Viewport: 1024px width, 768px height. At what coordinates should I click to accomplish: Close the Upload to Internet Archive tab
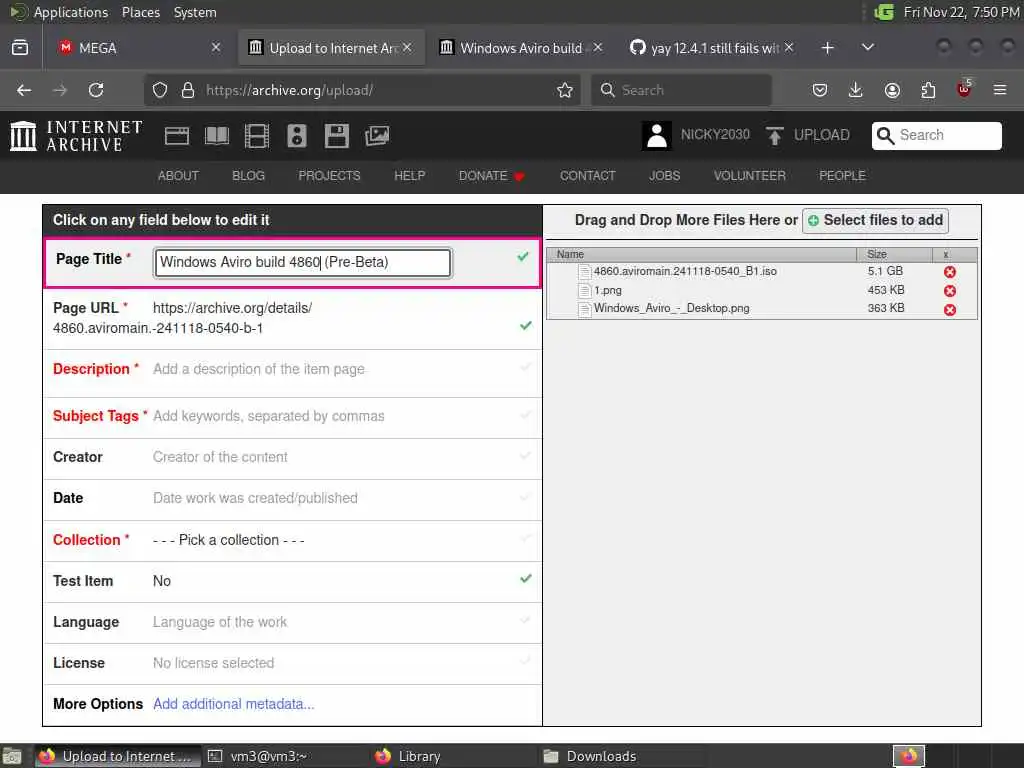coord(408,48)
